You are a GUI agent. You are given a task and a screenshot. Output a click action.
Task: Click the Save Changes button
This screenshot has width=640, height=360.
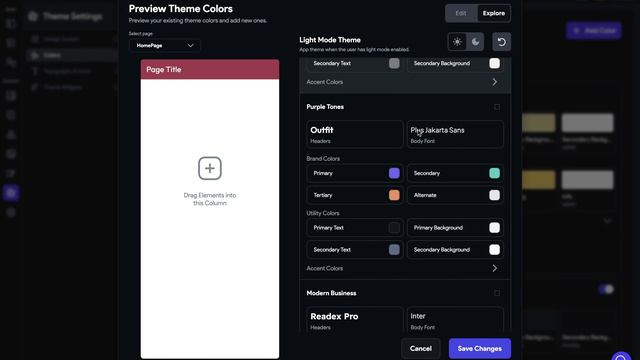[480, 349]
